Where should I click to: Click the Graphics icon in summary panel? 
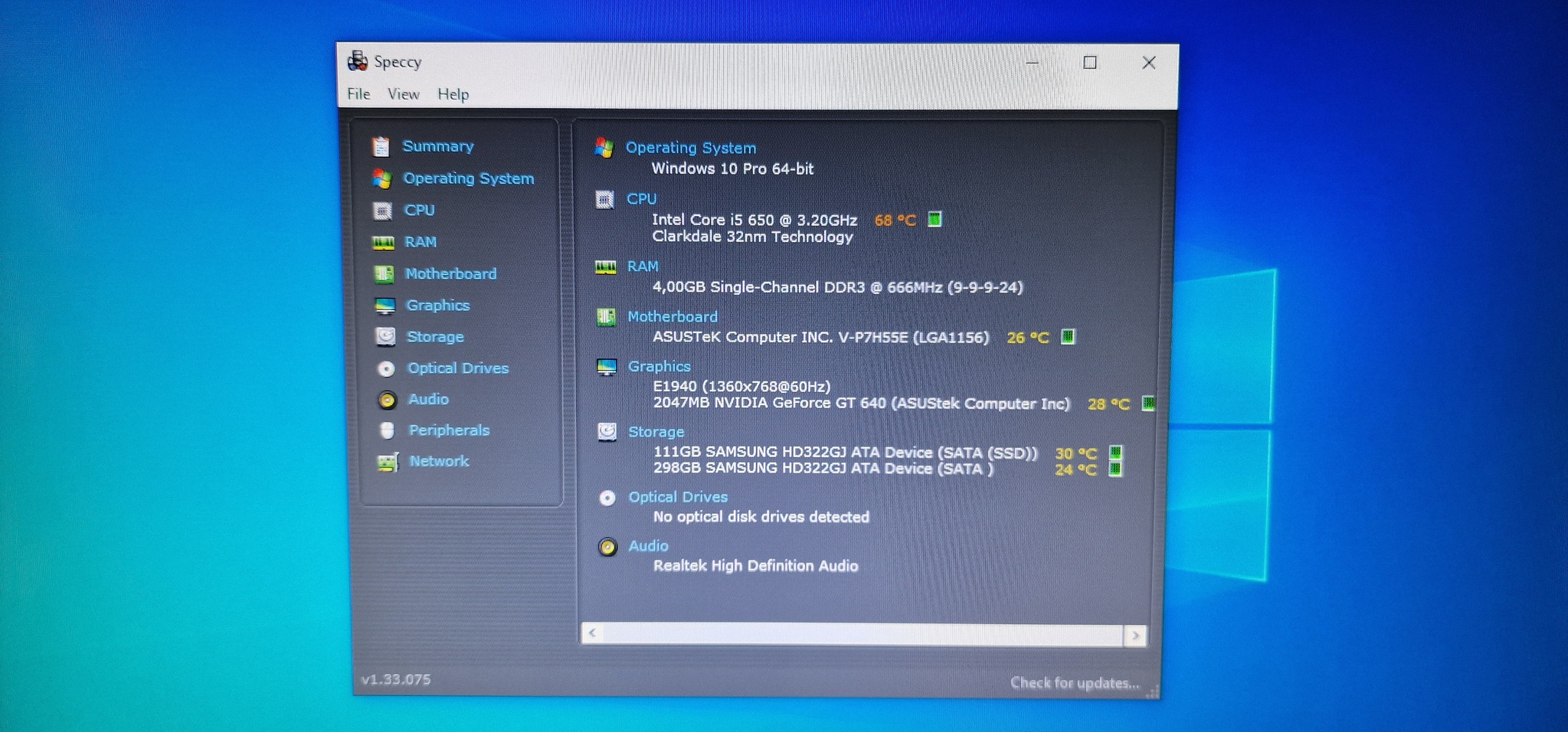point(607,368)
